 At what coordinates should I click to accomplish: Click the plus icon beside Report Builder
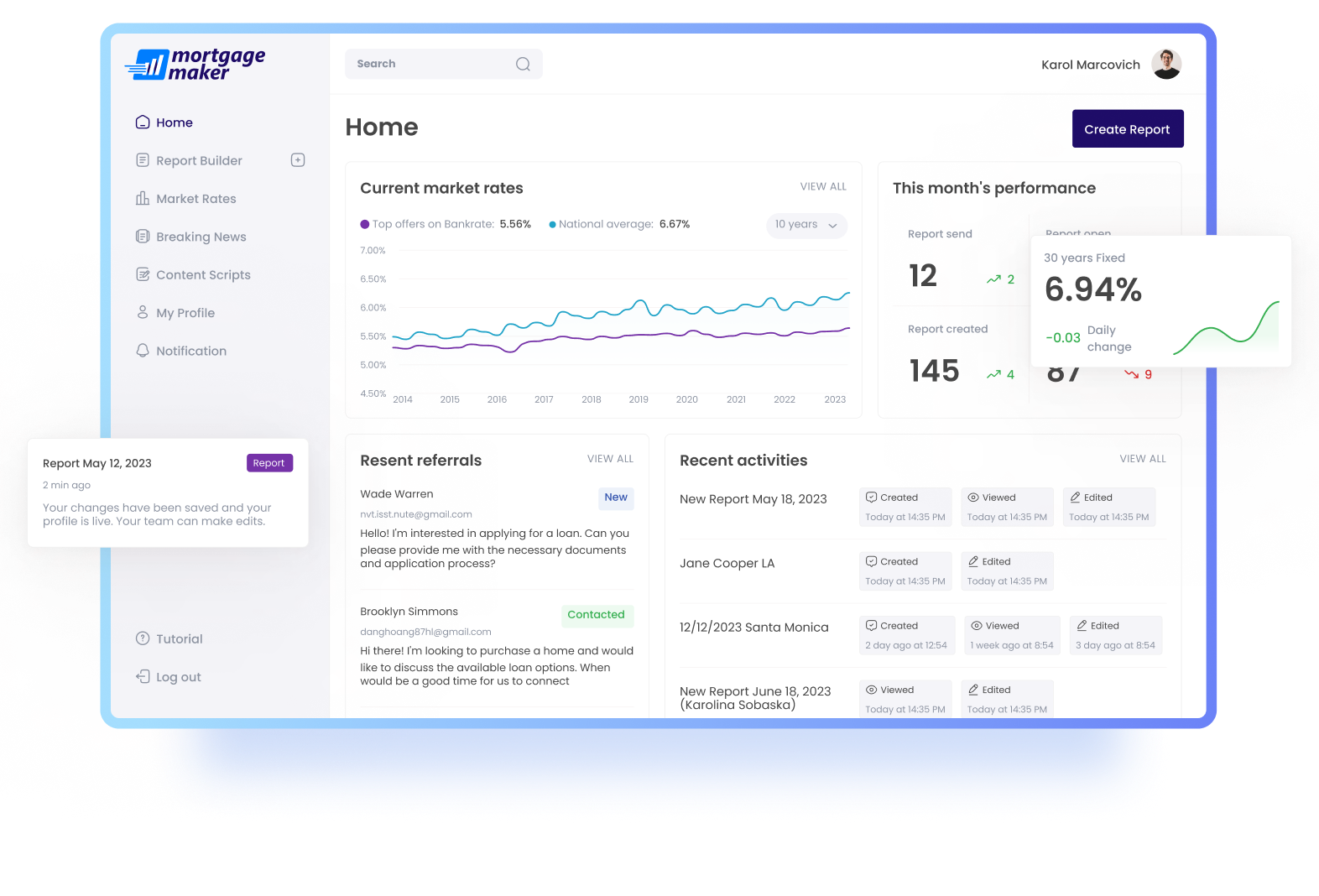pyautogui.click(x=298, y=160)
